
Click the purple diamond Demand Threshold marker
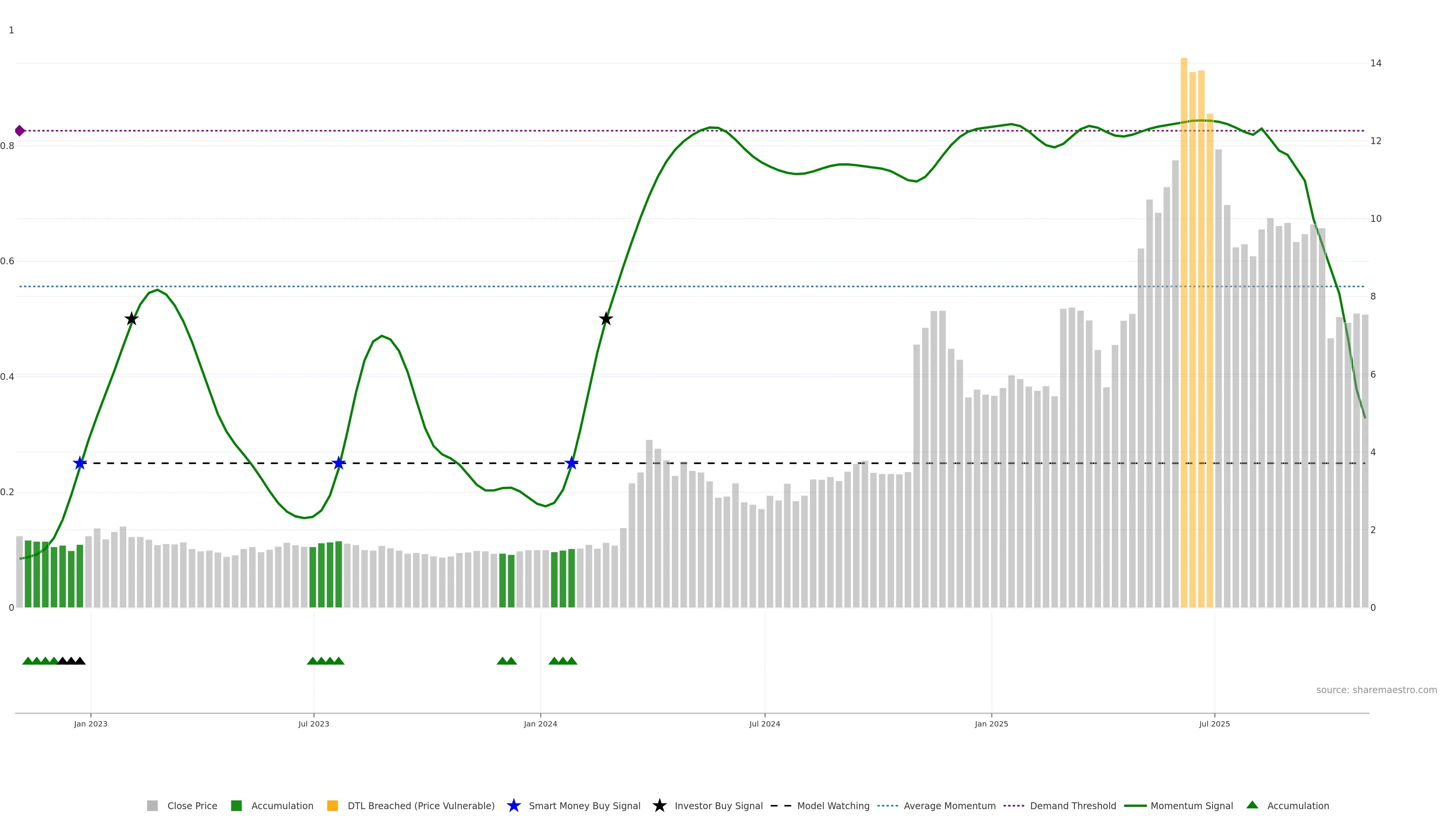(20, 130)
